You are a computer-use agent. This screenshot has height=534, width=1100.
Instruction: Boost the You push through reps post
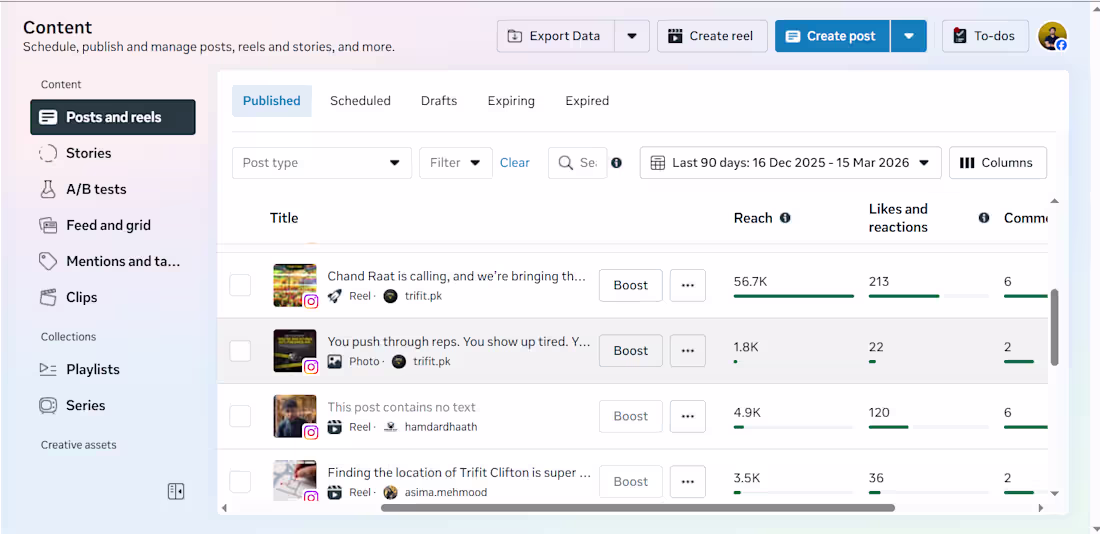(x=631, y=351)
